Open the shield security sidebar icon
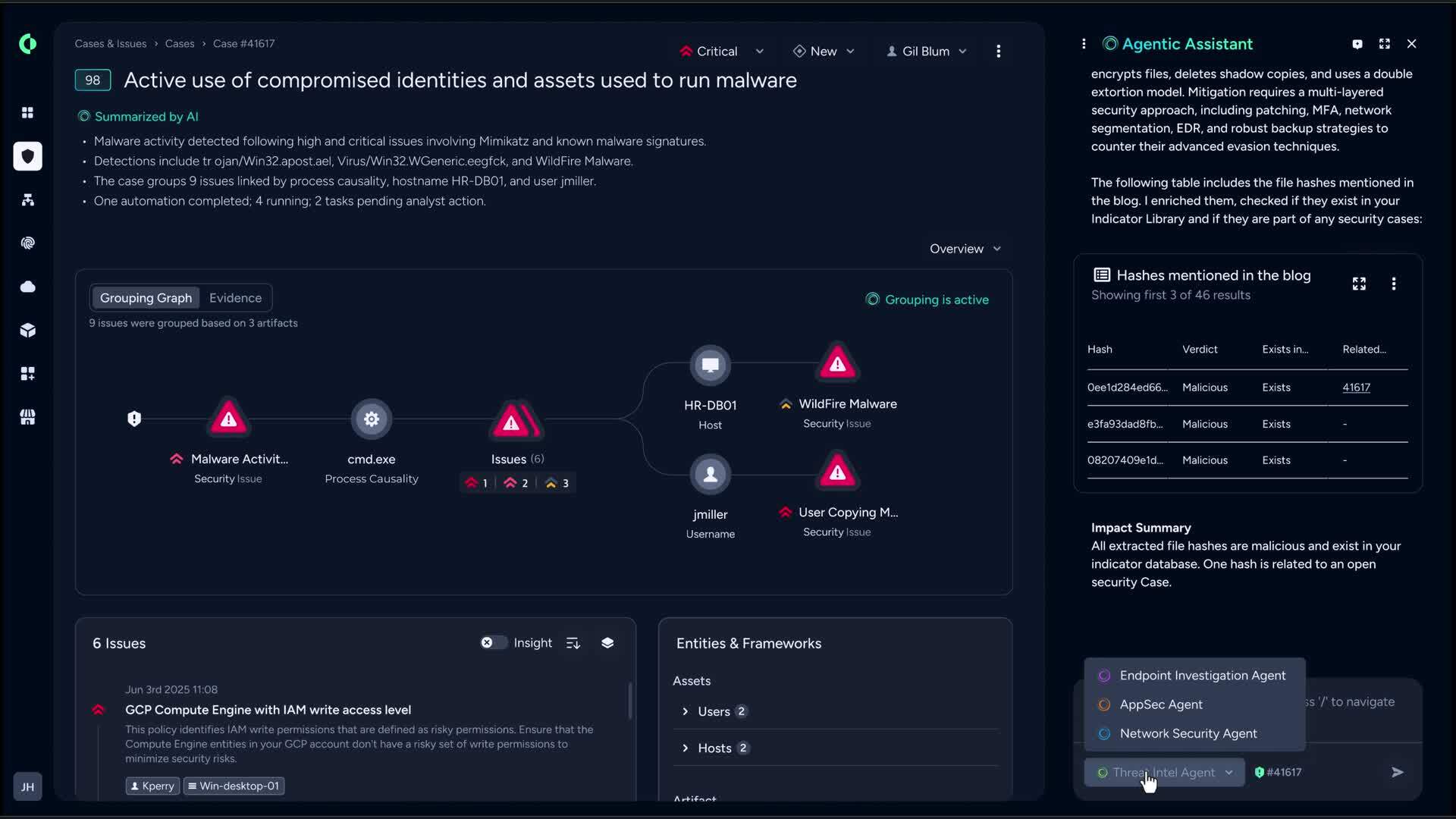This screenshot has height=819, width=1456. pyautogui.click(x=28, y=156)
